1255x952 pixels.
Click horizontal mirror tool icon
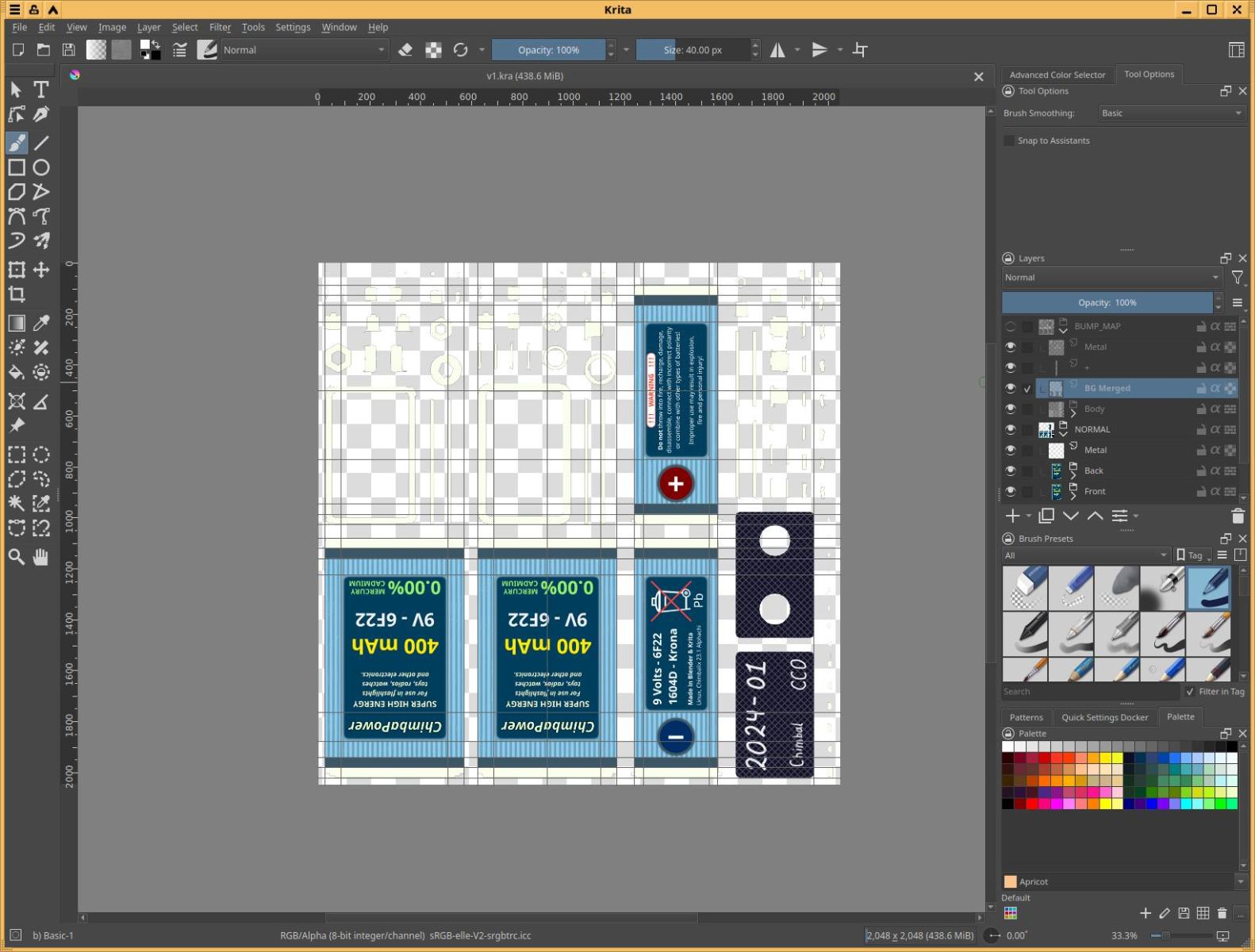(777, 50)
